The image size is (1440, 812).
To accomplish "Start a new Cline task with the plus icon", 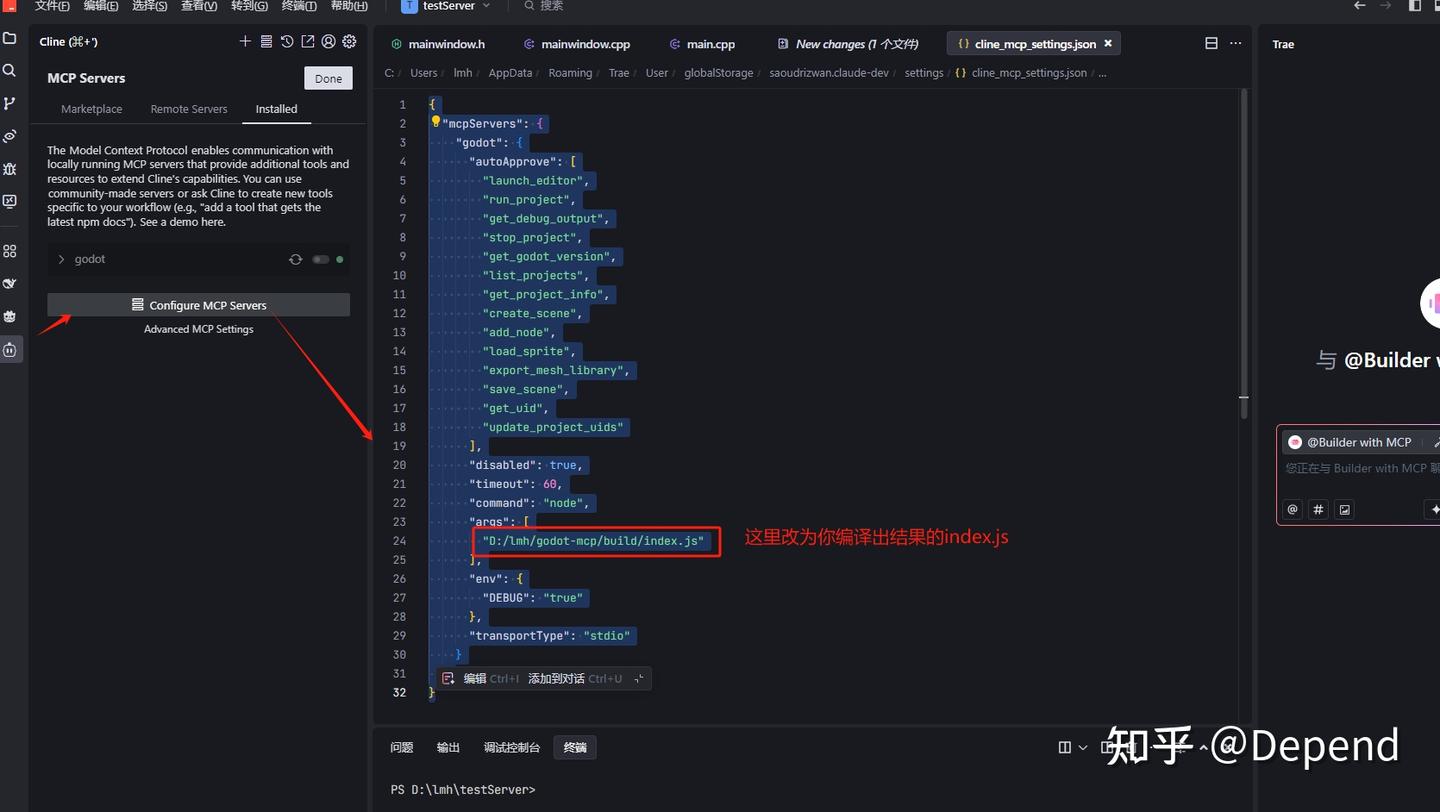I will 245,41.
